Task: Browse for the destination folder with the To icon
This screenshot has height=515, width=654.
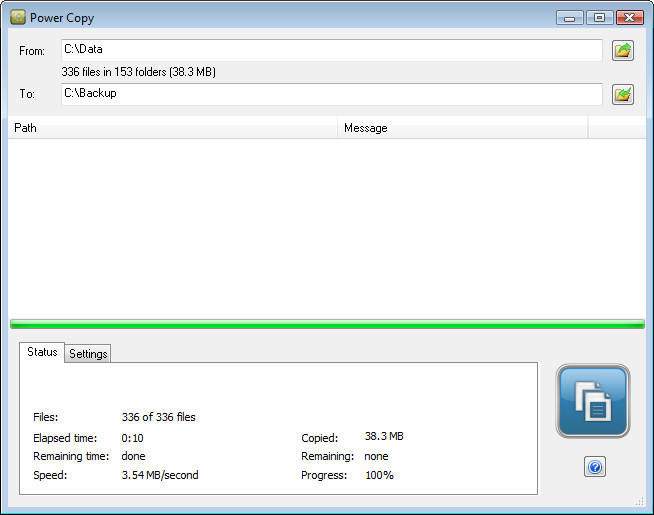Action: pyautogui.click(x=623, y=94)
